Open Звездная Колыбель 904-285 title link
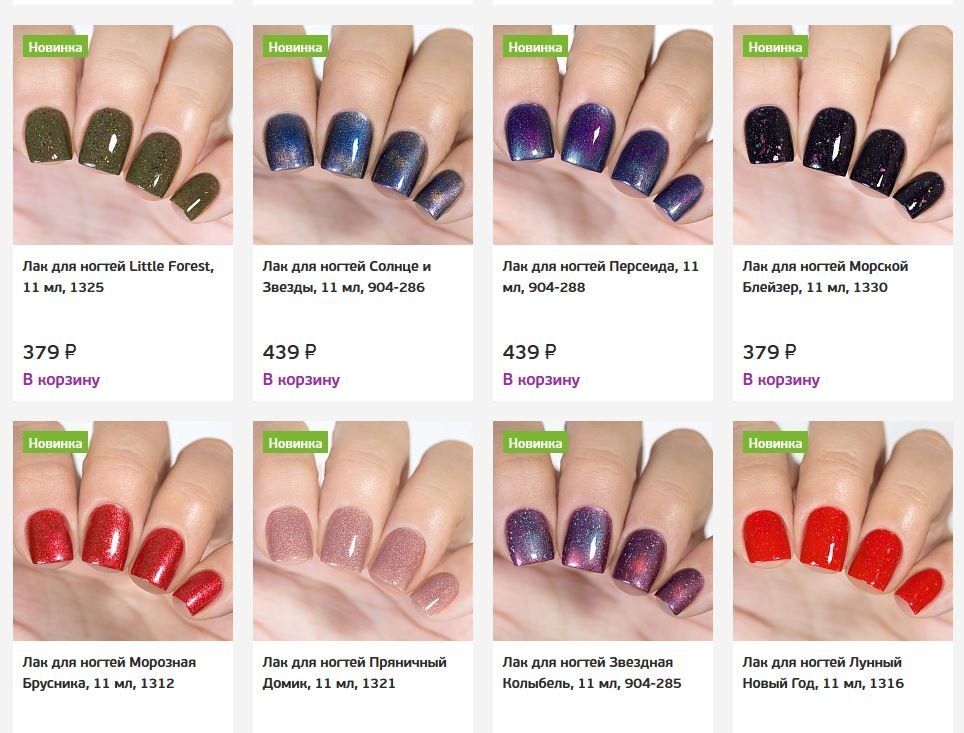This screenshot has height=733, width=964. pyautogui.click(x=592, y=673)
